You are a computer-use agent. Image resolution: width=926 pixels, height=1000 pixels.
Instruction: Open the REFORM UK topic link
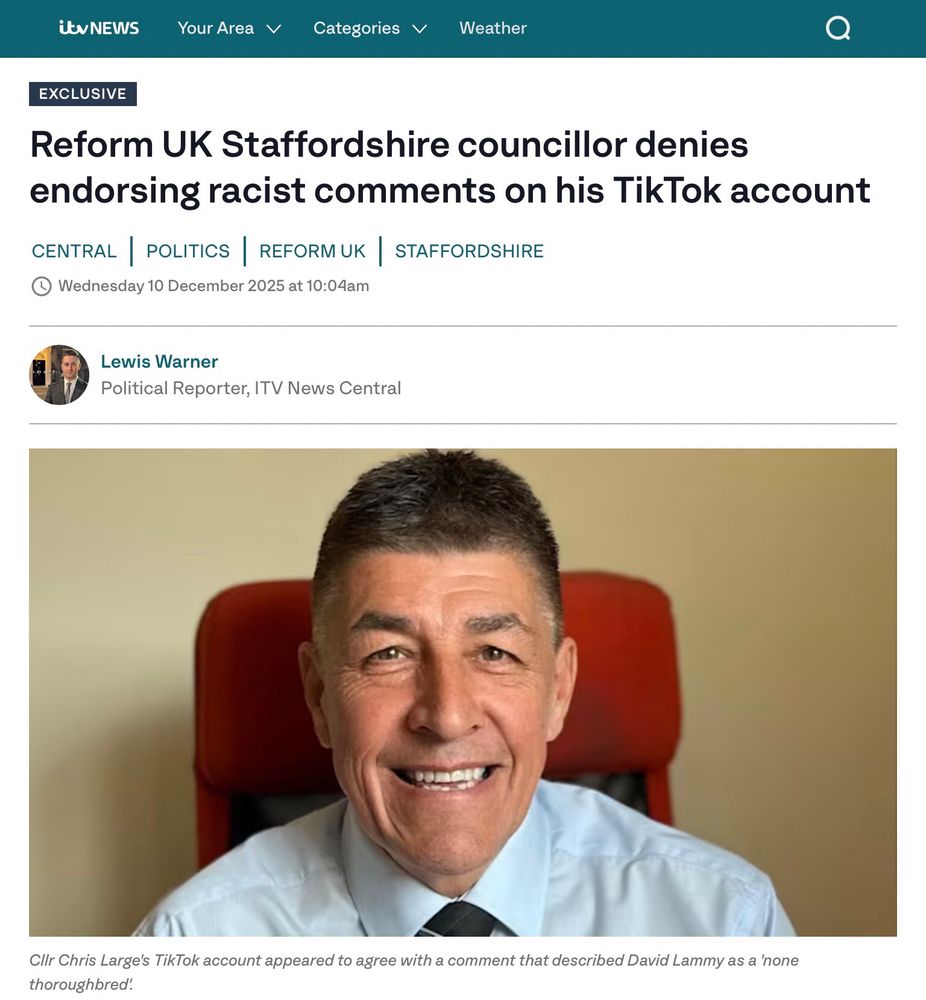pos(312,251)
